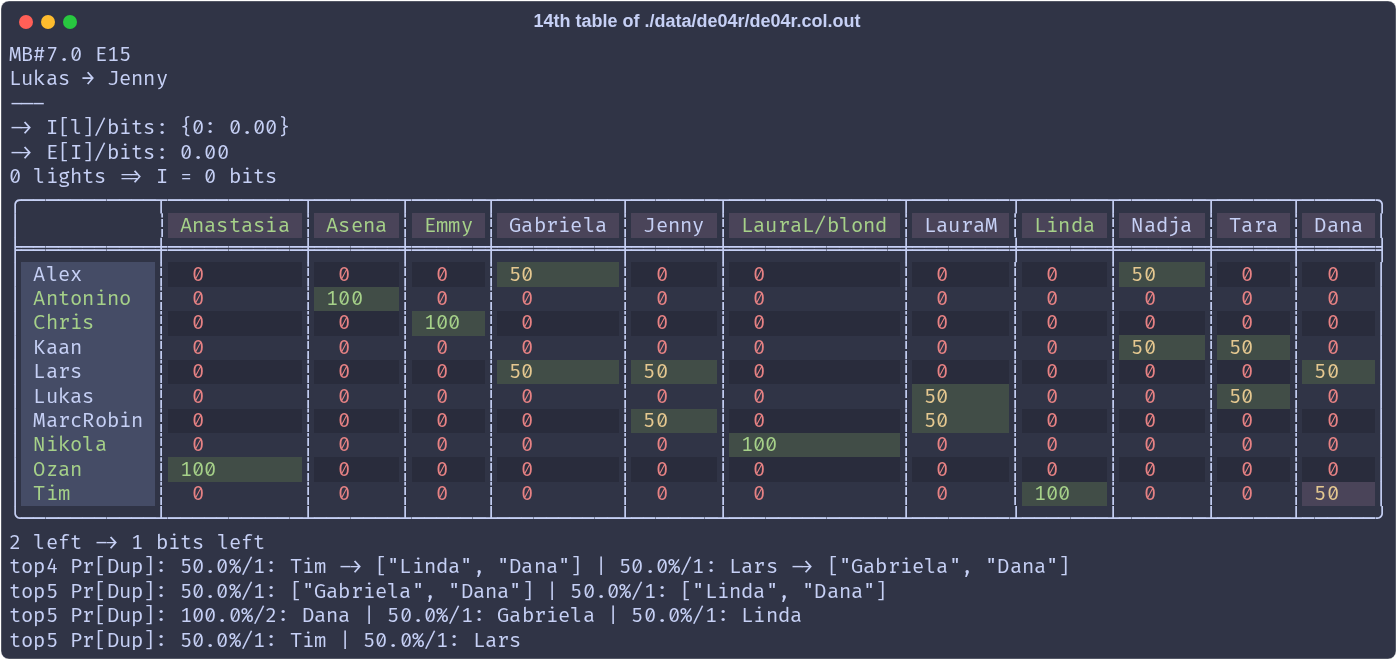Viewport: 1397px width, 660px height.
Task: Click the 0 cell for Ozan/LauraL/blond
Action: (814, 469)
